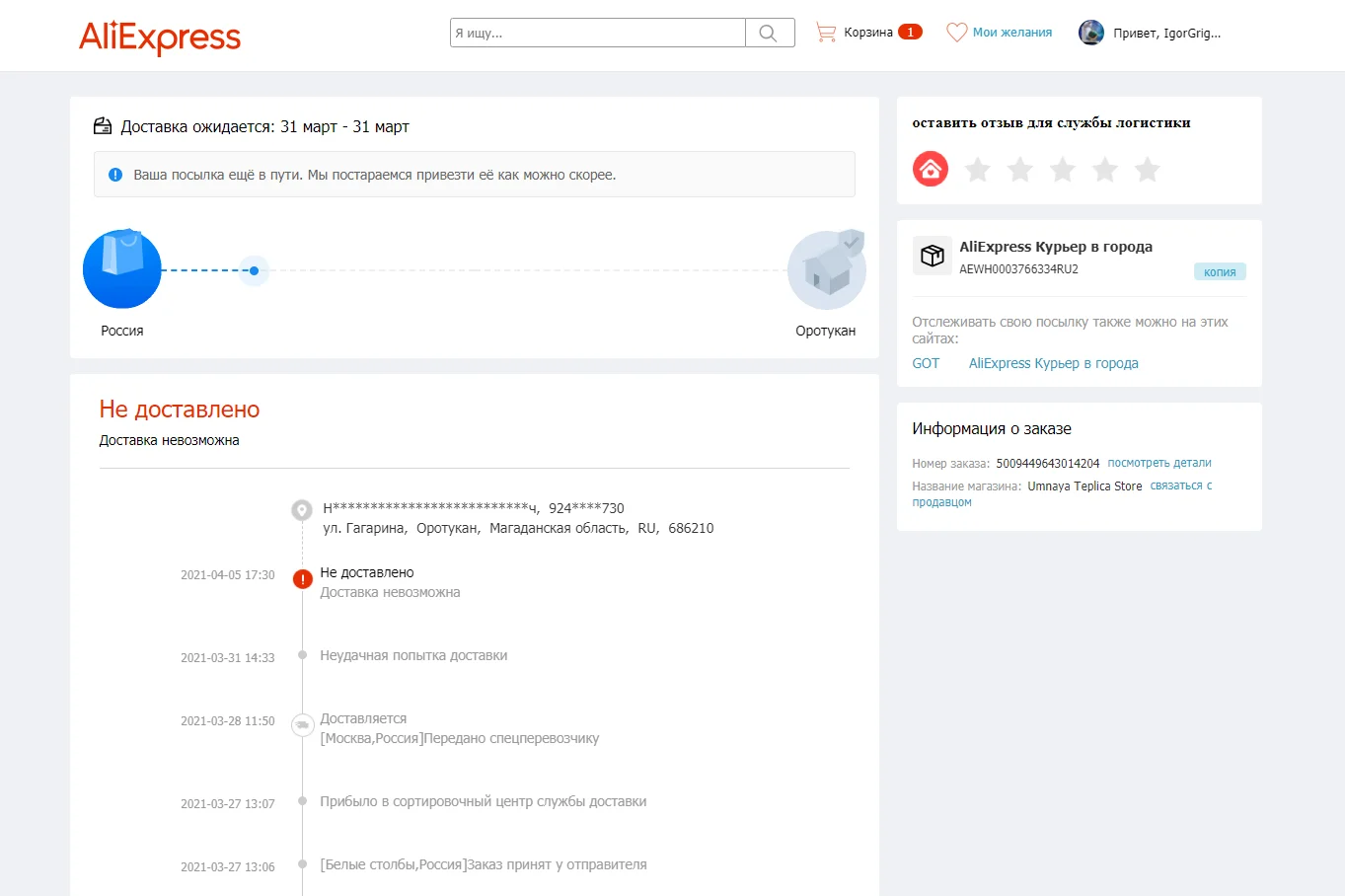Click the 'Доставка ожидается: 31 март' heading

point(264,126)
